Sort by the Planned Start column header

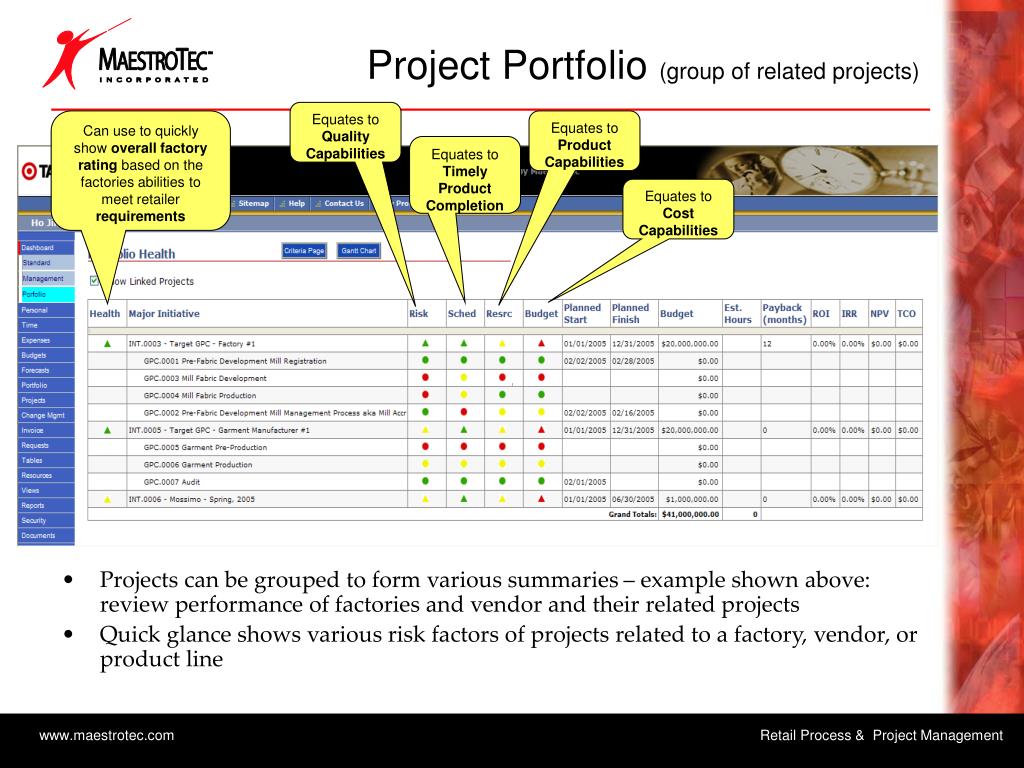pos(582,313)
